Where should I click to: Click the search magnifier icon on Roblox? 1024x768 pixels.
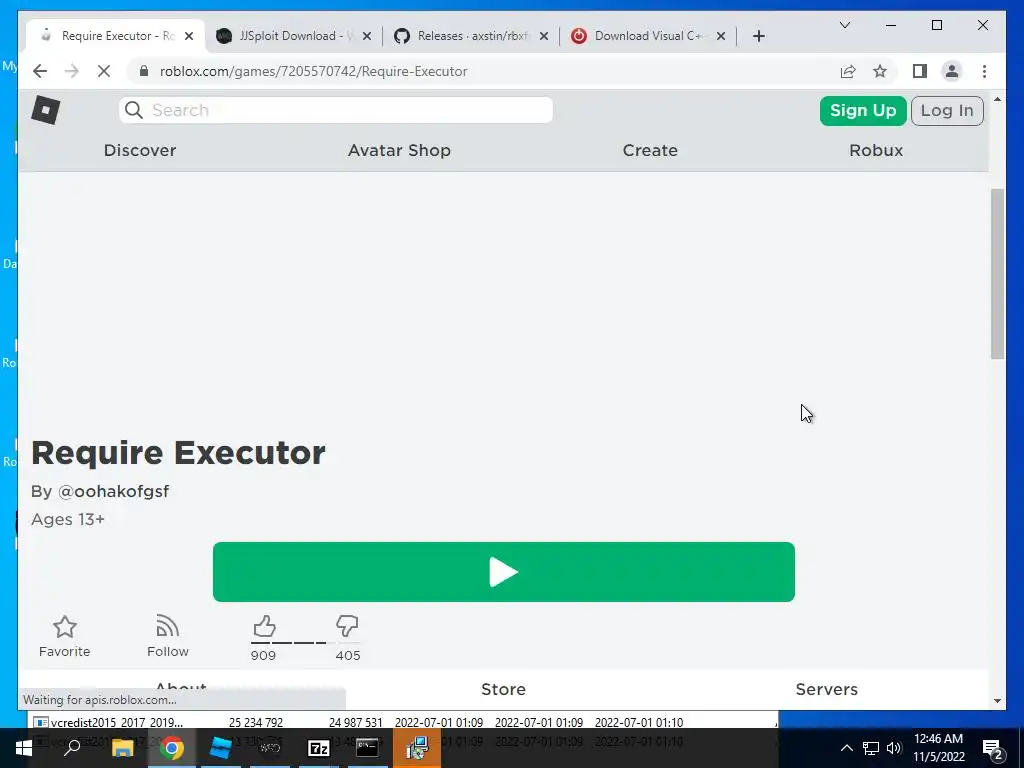[134, 110]
